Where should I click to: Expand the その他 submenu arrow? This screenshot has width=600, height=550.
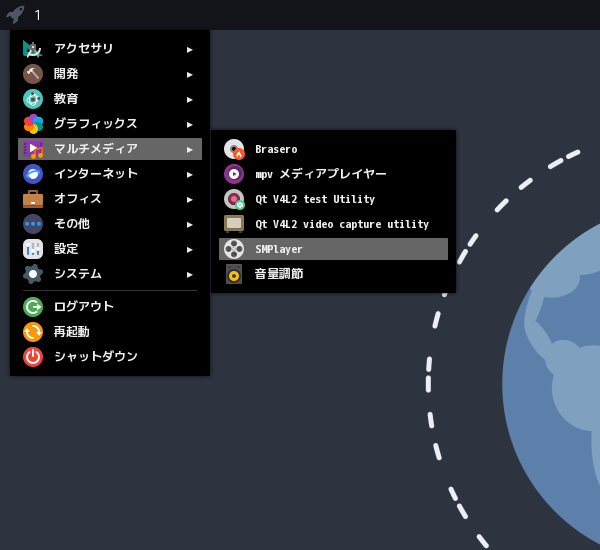point(189,225)
